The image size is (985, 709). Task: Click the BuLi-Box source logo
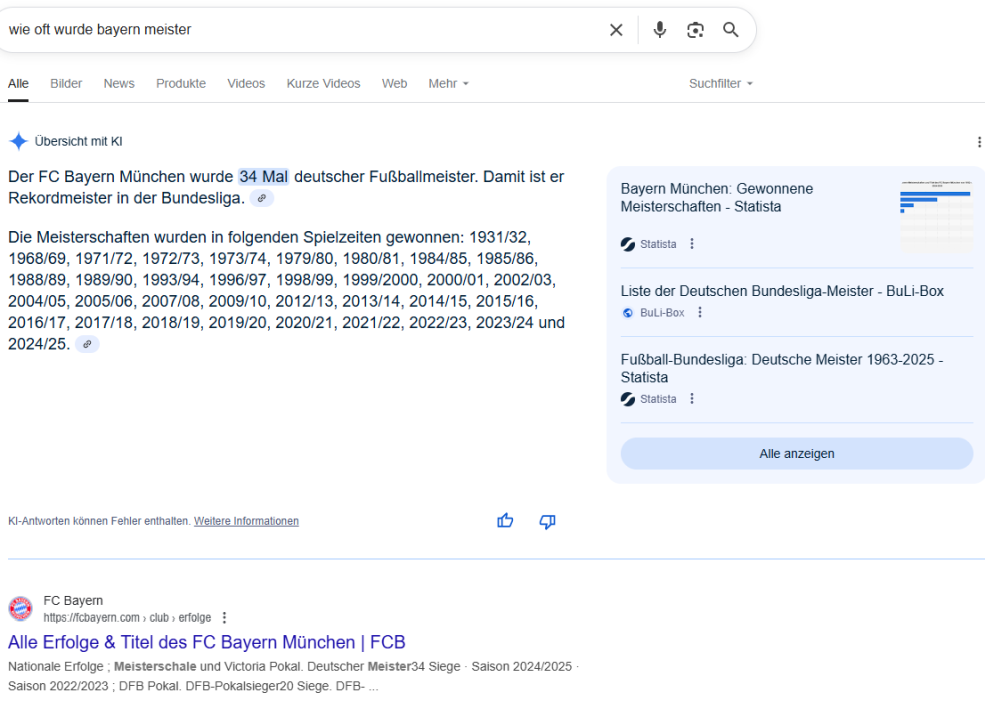point(627,312)
